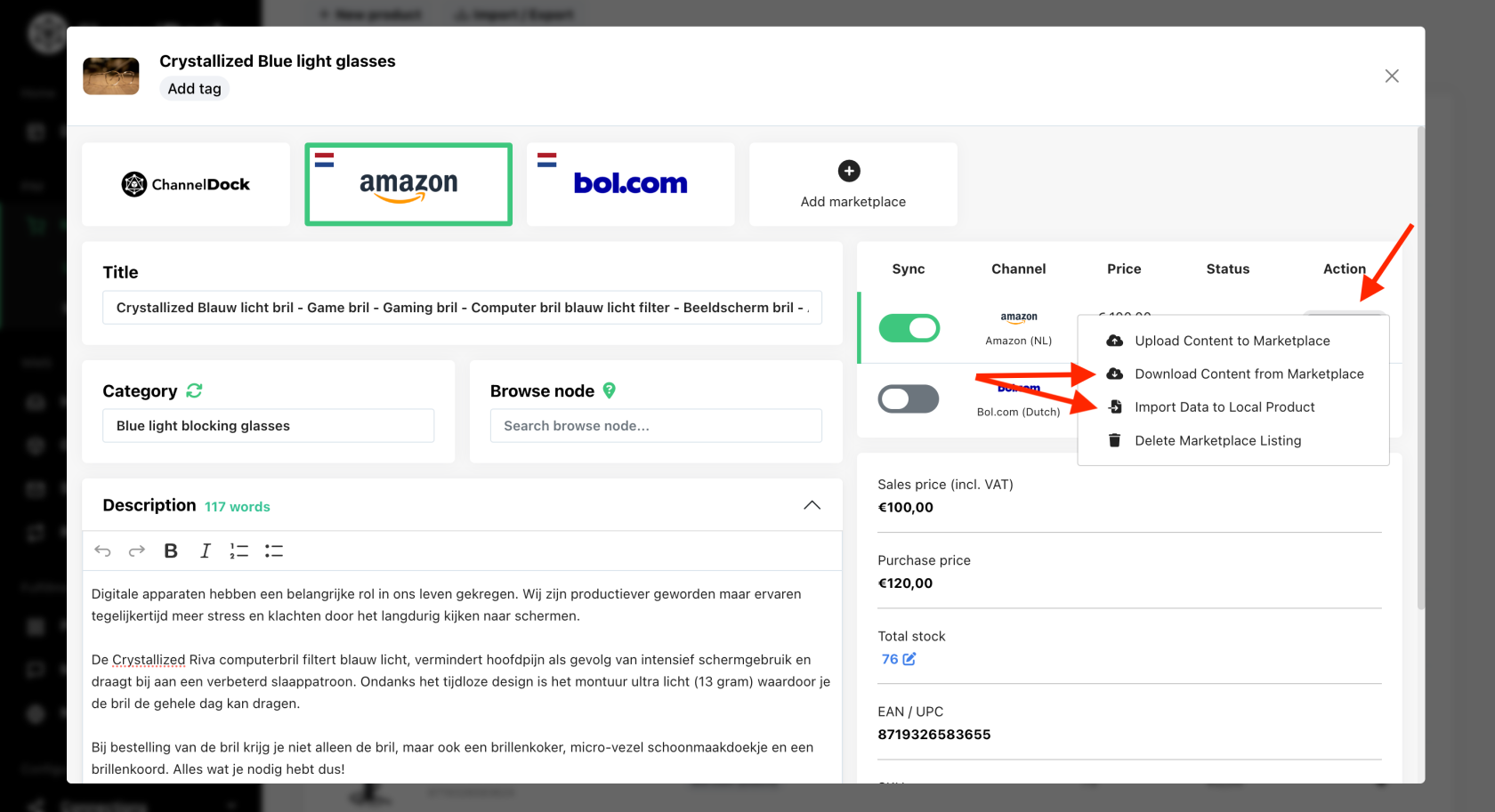The height and width of the screenshot is (812, 1495).
Task: Click the total stock value 76
Action: pyautogui.click(x=890, y=659)
